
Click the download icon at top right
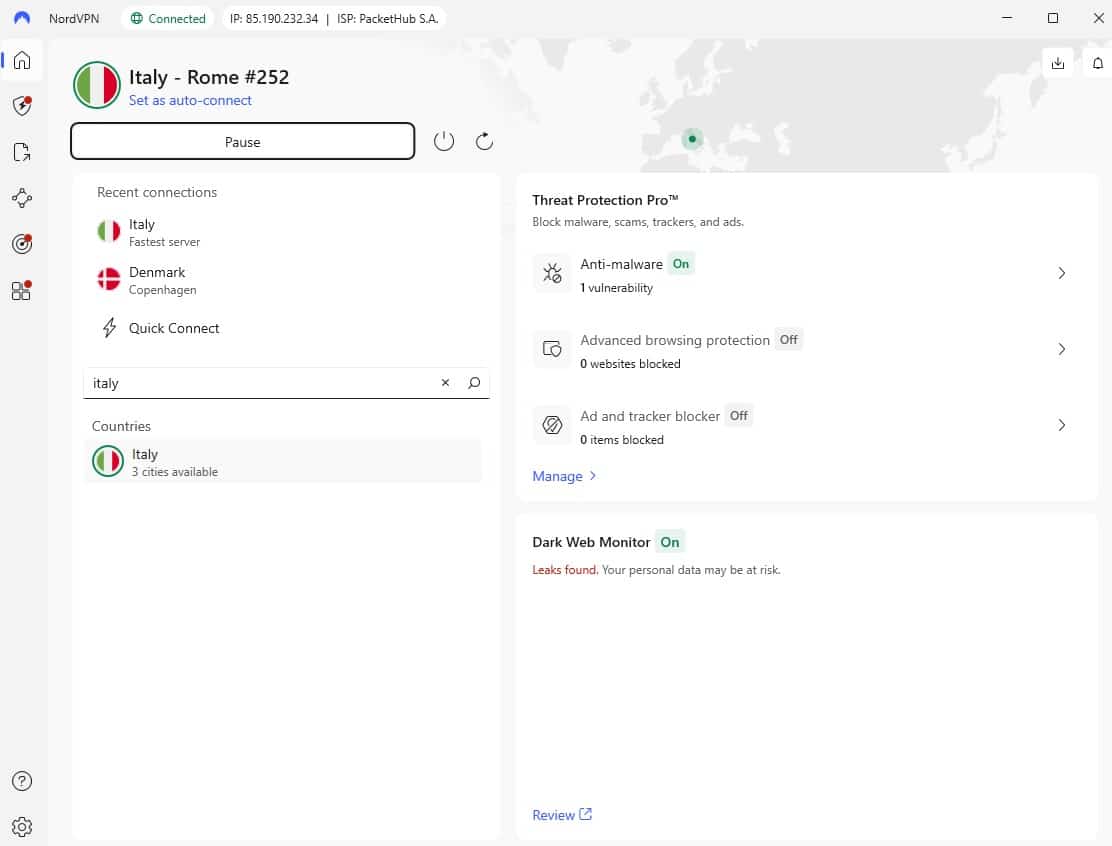click(x=1058, y=63)
